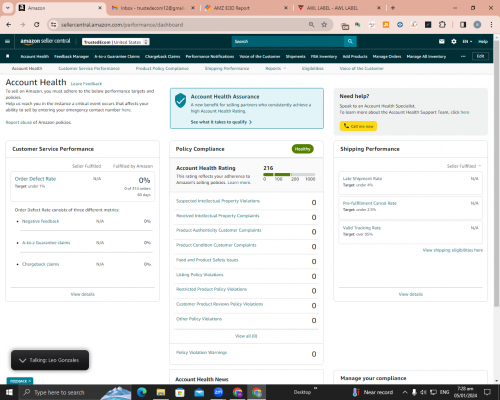The image size is (500, 400).
Task: Open the EN language dropdown
Action: coord(467,41)
